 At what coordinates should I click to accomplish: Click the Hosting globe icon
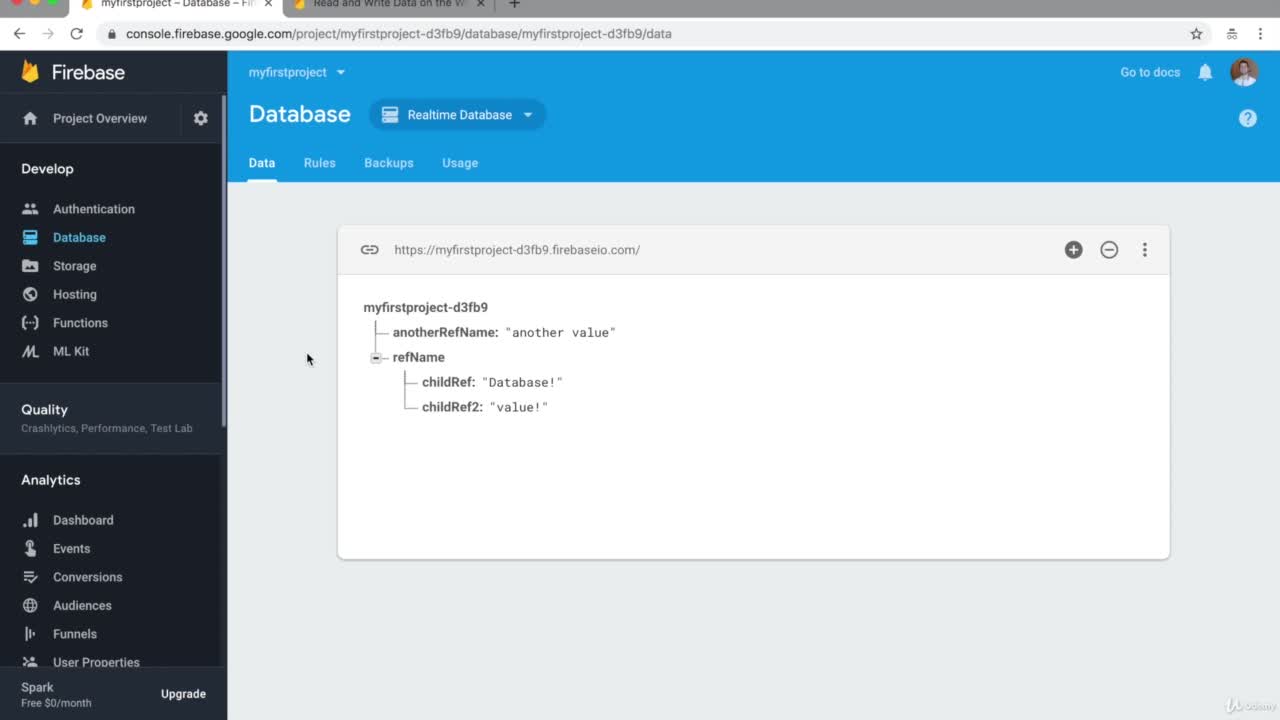pyautogui.click(x=30, y=294)
